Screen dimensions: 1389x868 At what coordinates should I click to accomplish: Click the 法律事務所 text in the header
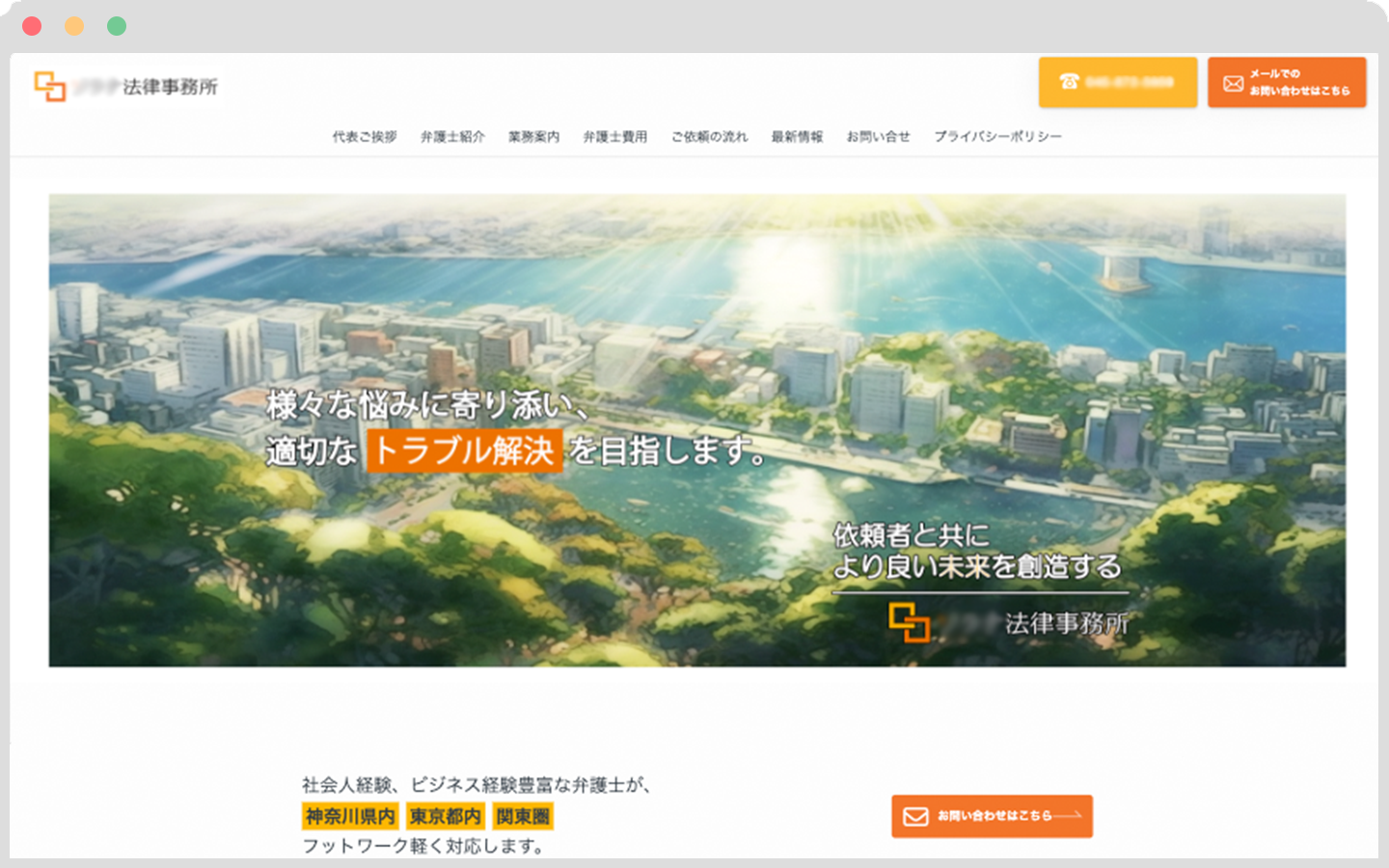coord(171,87)
